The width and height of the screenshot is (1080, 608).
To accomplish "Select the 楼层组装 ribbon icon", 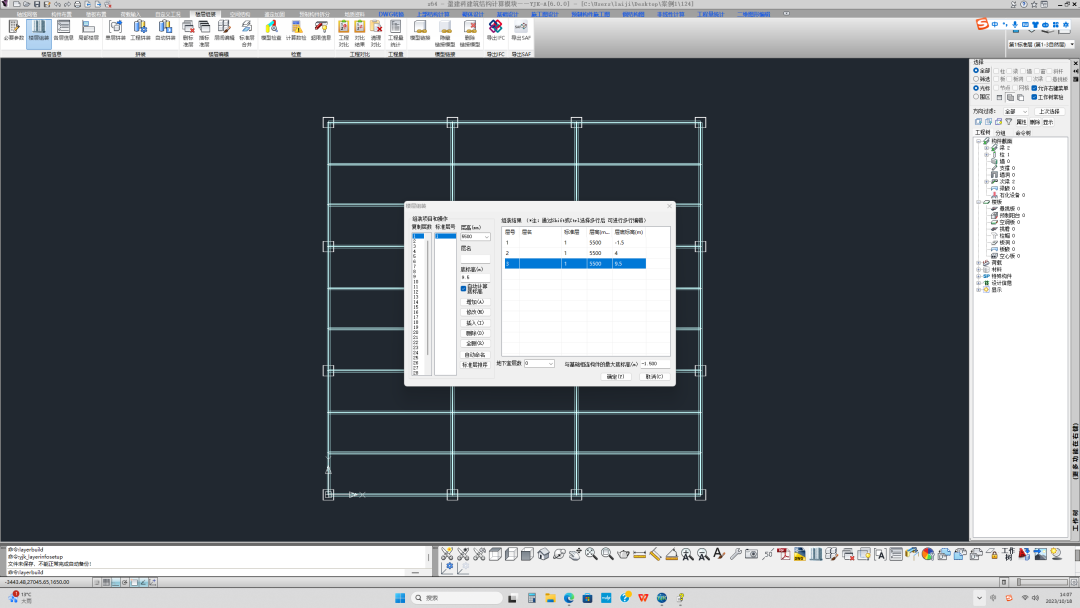I will click(x=39, y=32).
